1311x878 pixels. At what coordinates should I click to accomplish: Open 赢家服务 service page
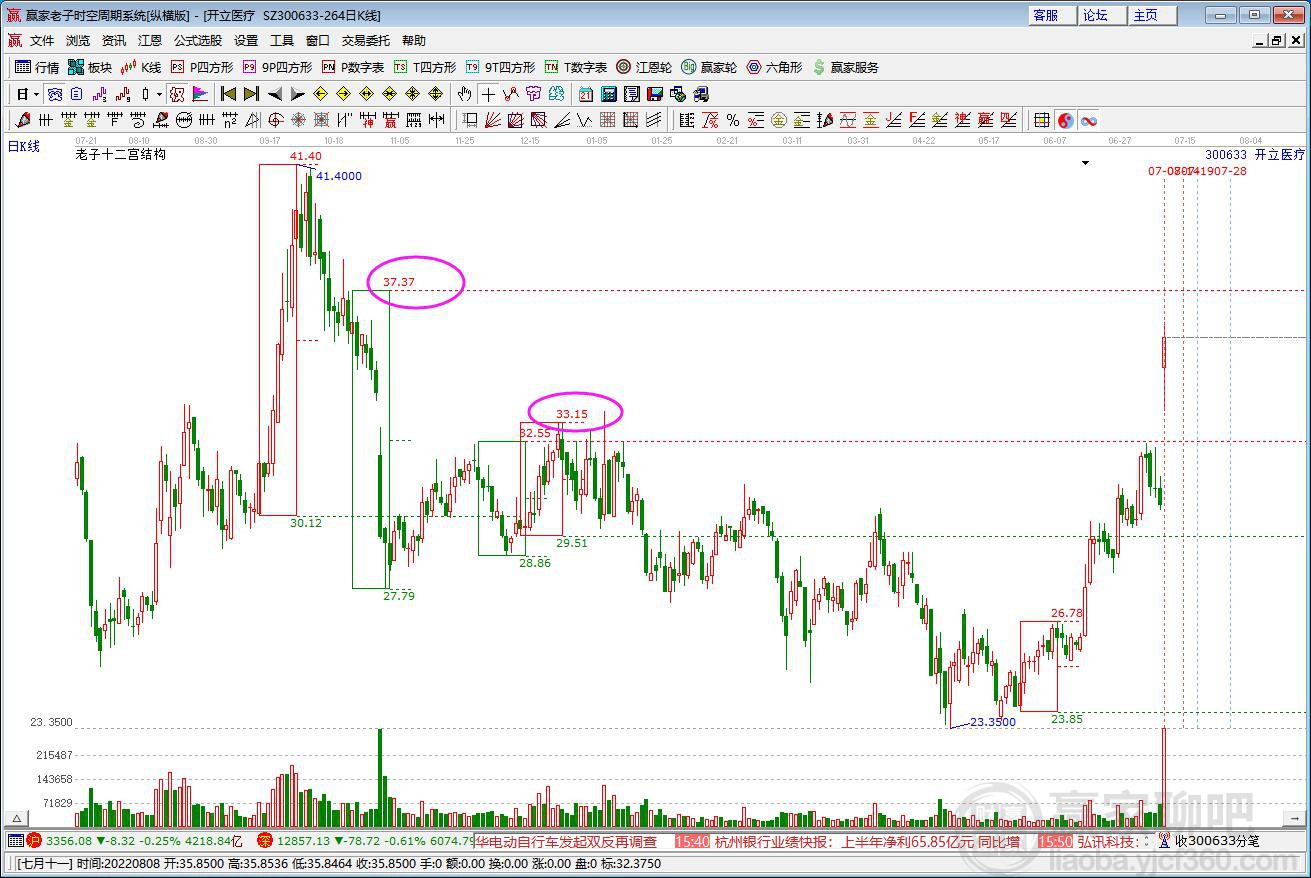[x=845, y=67]
